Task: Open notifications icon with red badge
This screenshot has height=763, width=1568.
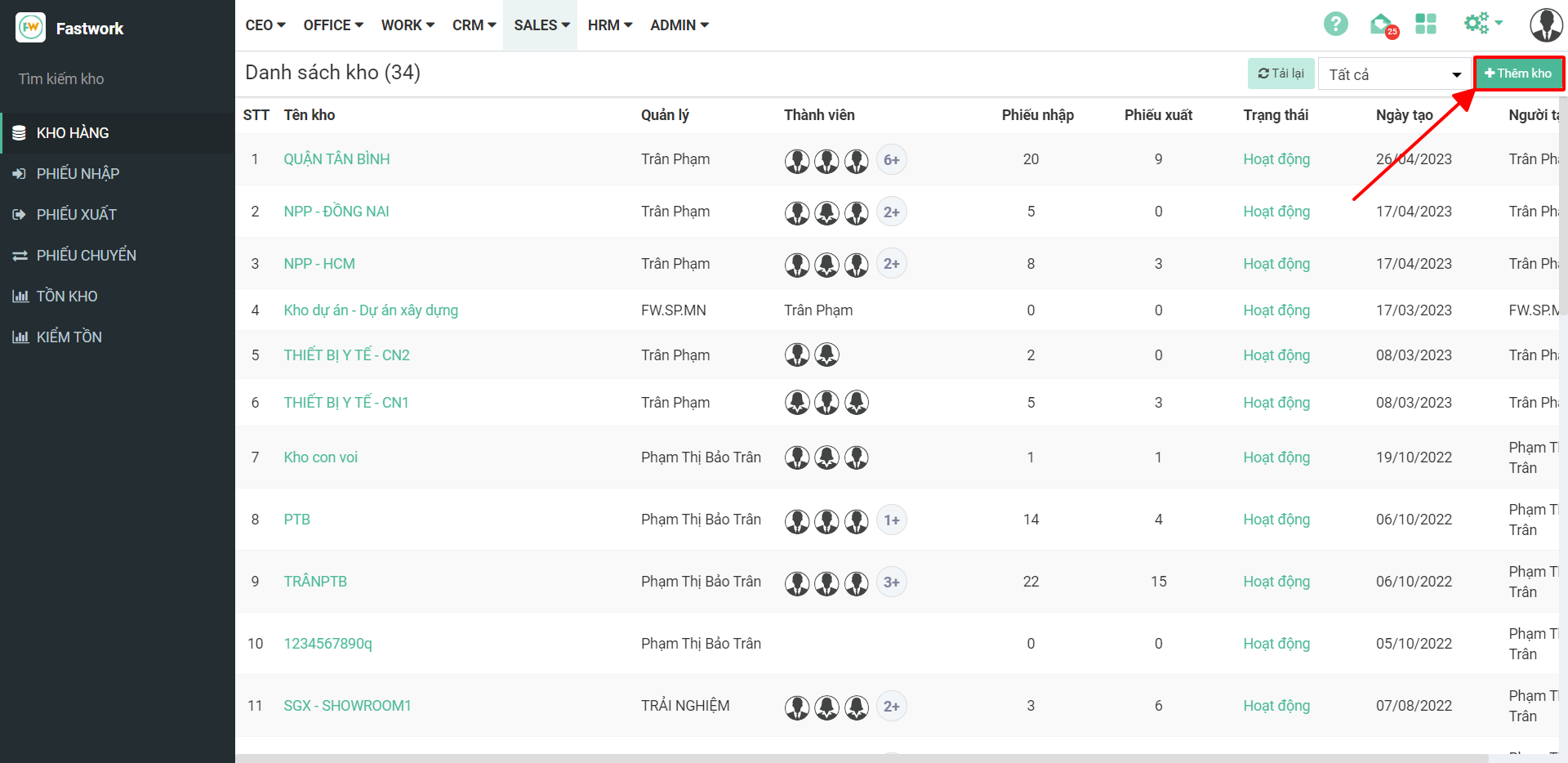Action: point(1382,25)
